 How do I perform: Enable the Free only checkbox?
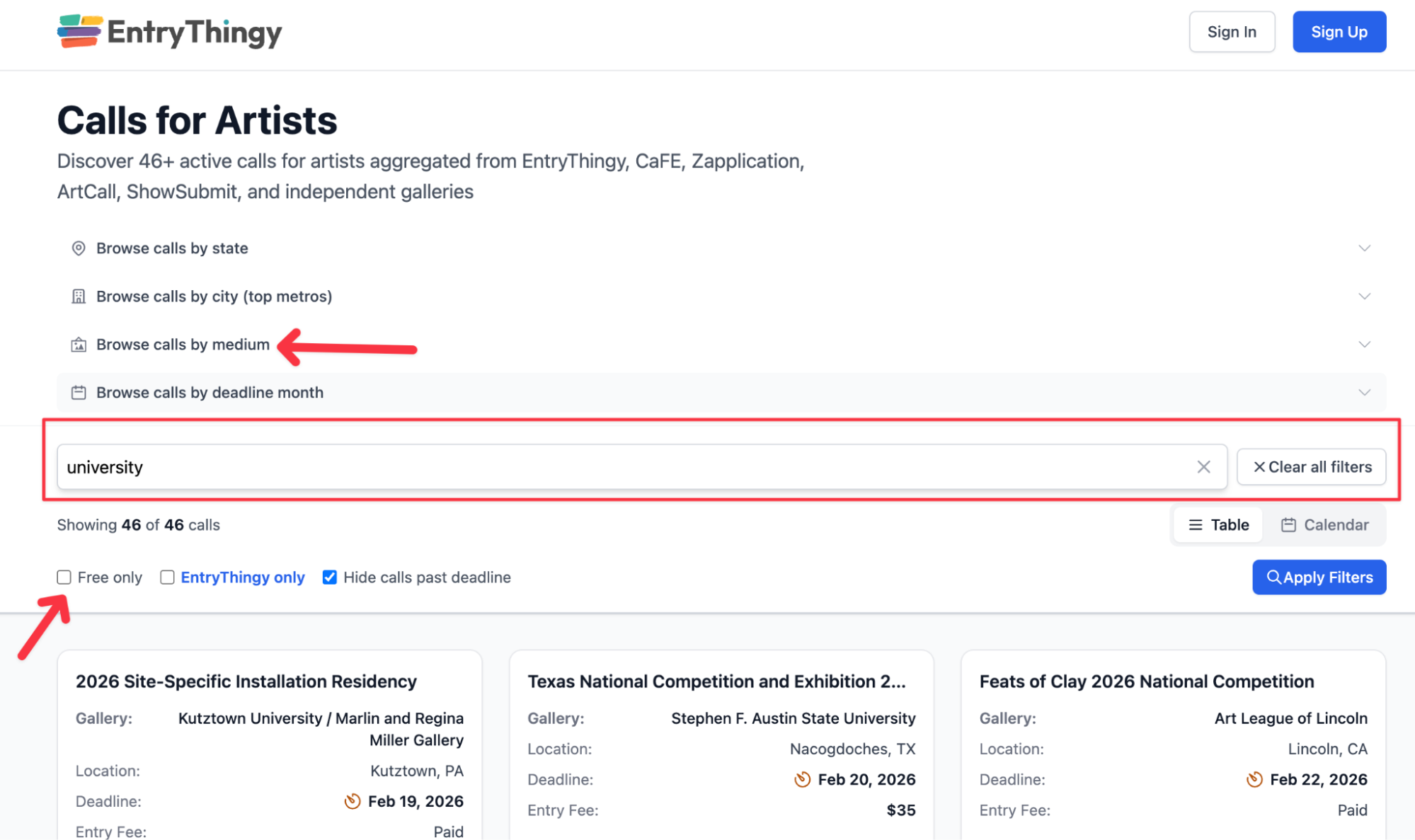(x=64, y=577)
